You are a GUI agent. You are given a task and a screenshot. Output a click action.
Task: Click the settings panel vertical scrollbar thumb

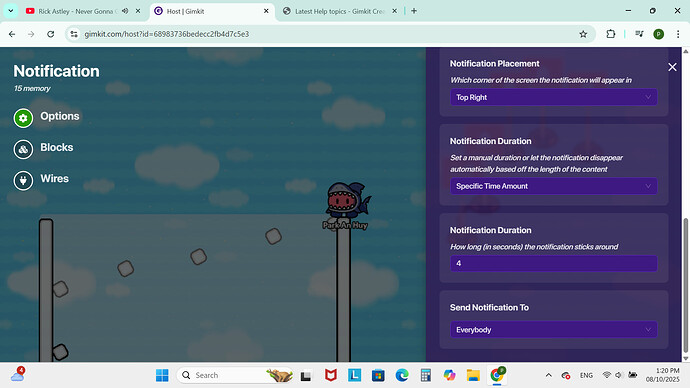tap(685, 284)
